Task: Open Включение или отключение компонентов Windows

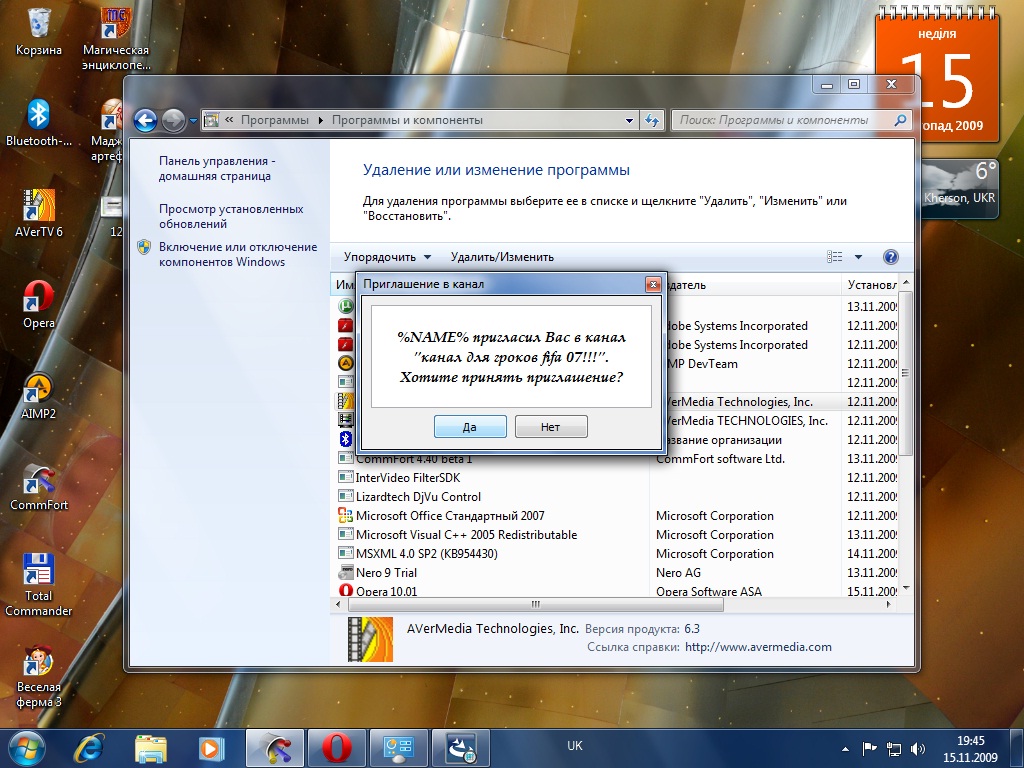Action: pos(237,254)
